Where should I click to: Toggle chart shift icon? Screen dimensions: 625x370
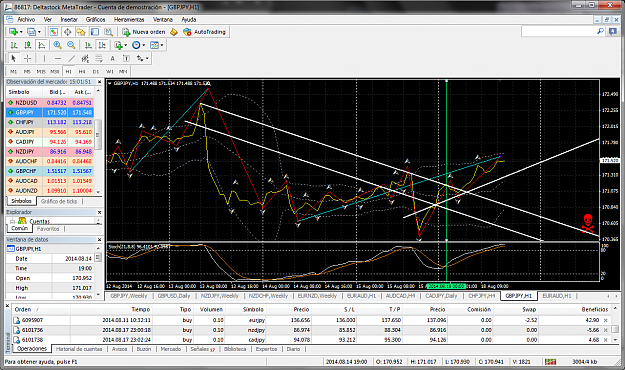pos(102,45)
